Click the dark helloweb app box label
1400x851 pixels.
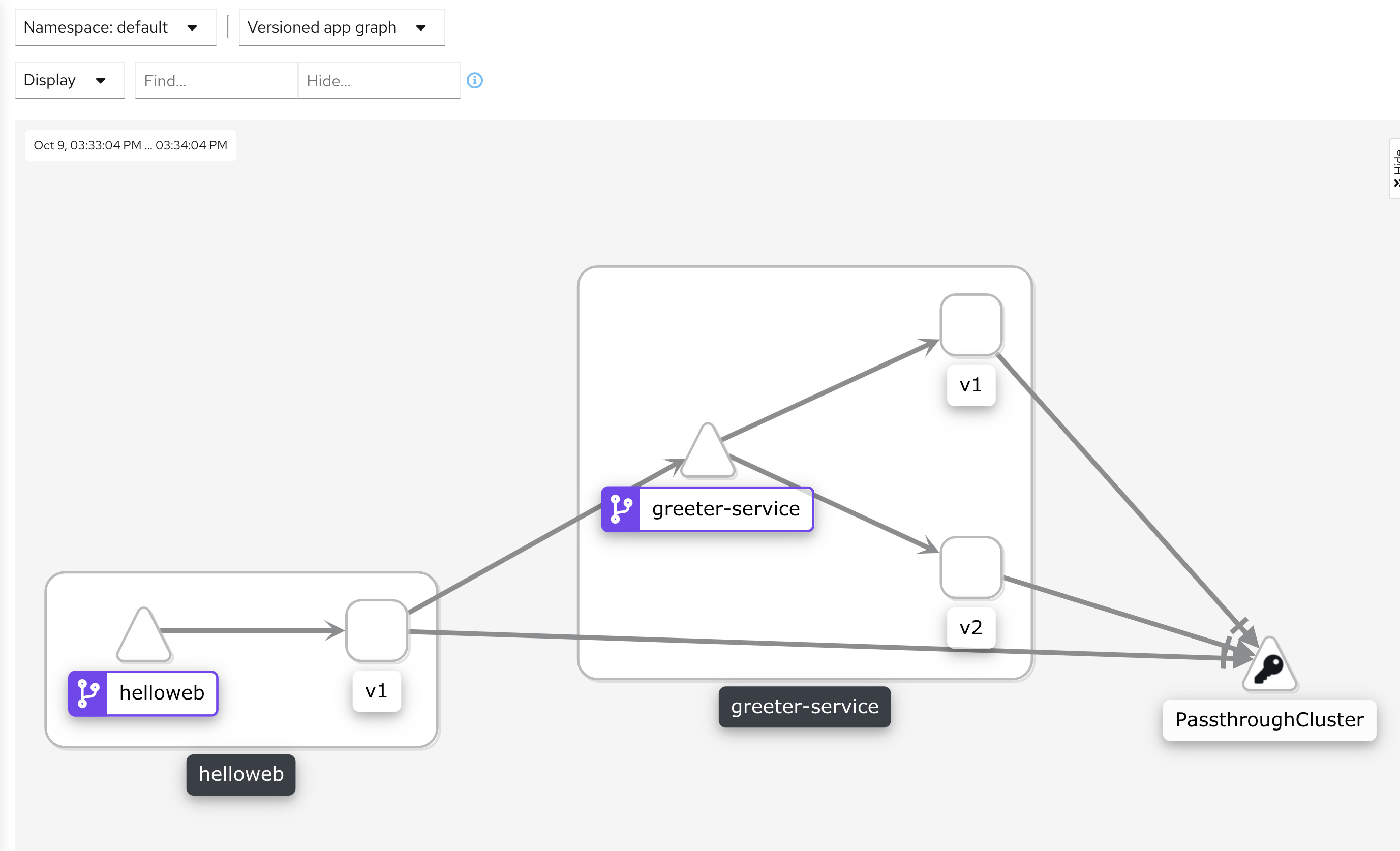[241, 774]
